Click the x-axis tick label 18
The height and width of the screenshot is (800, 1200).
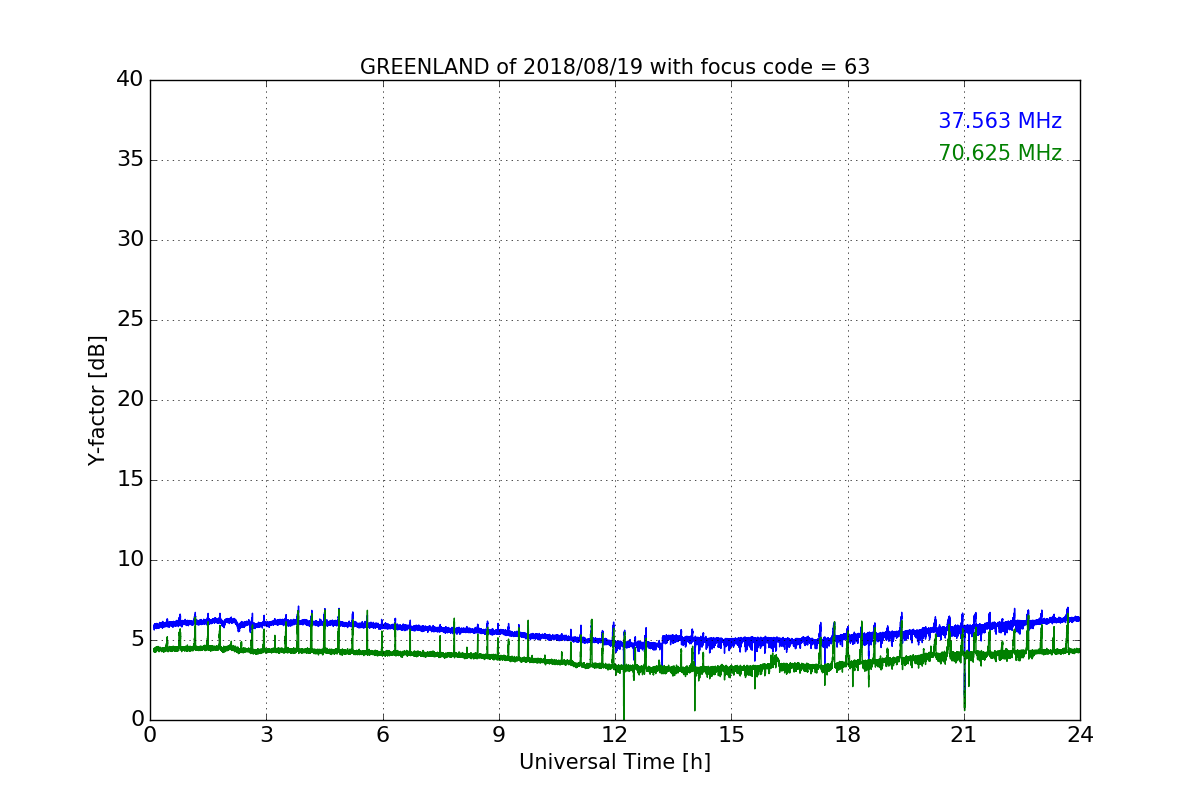(x=848, y=735)
